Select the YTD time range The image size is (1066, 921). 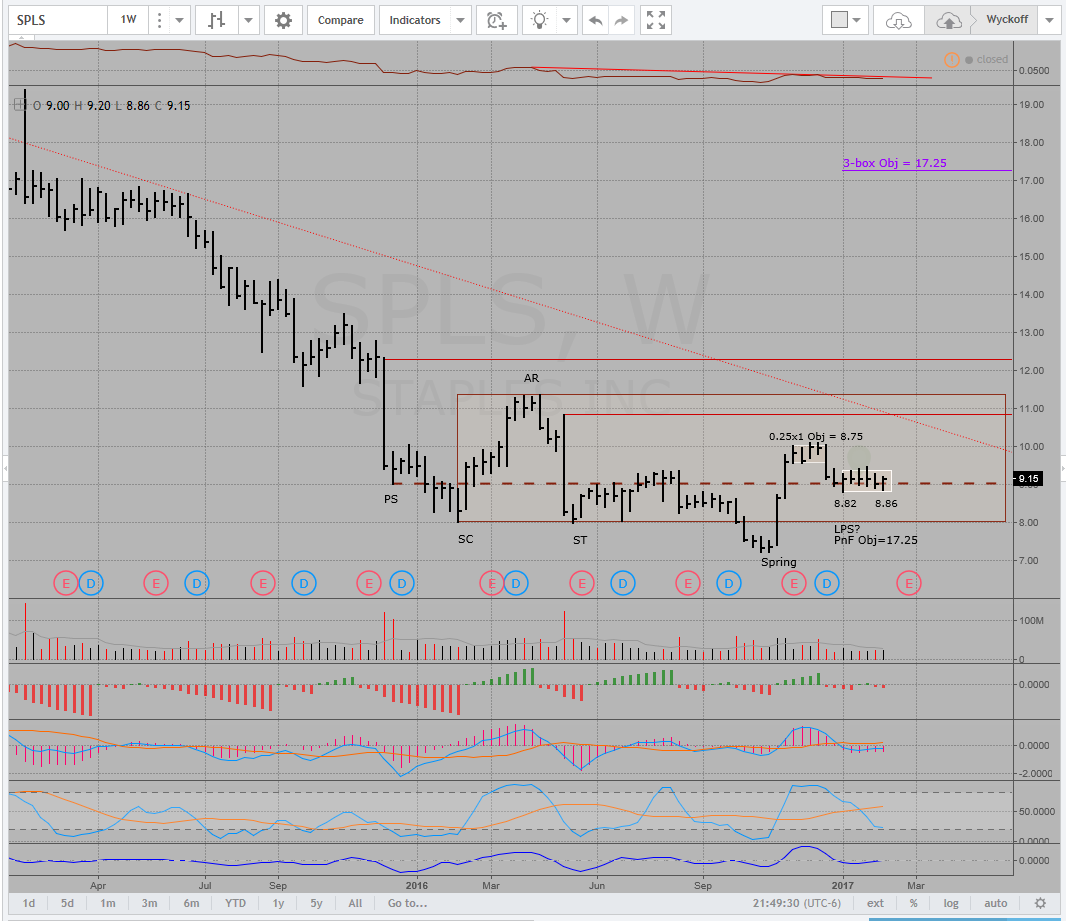click(x=235, y=903)
